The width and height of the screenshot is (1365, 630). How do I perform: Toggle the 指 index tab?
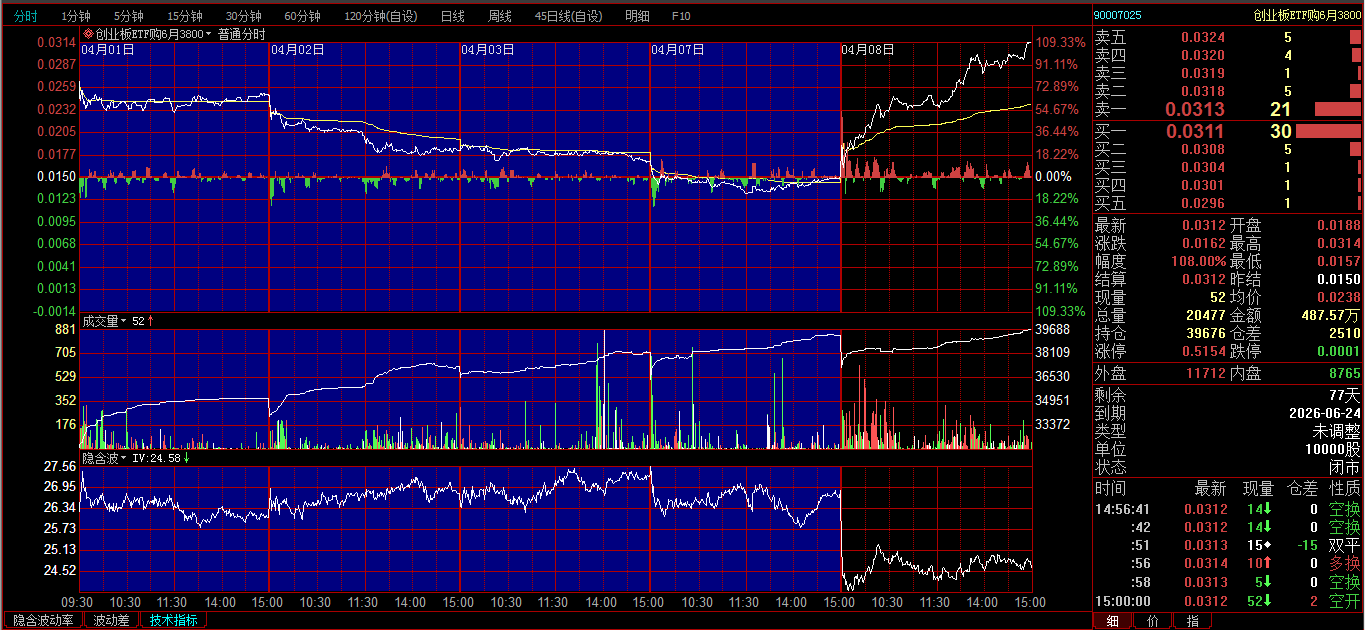[x=1192, y=621]
